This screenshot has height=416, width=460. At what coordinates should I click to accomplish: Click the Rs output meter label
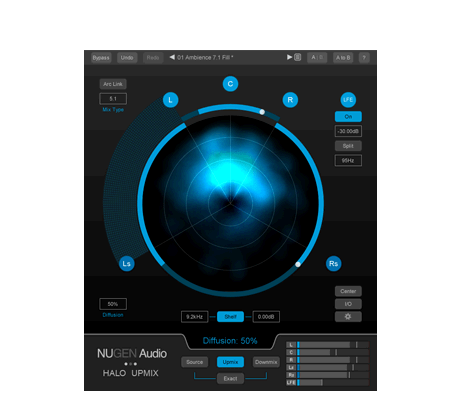coord(291,375)
